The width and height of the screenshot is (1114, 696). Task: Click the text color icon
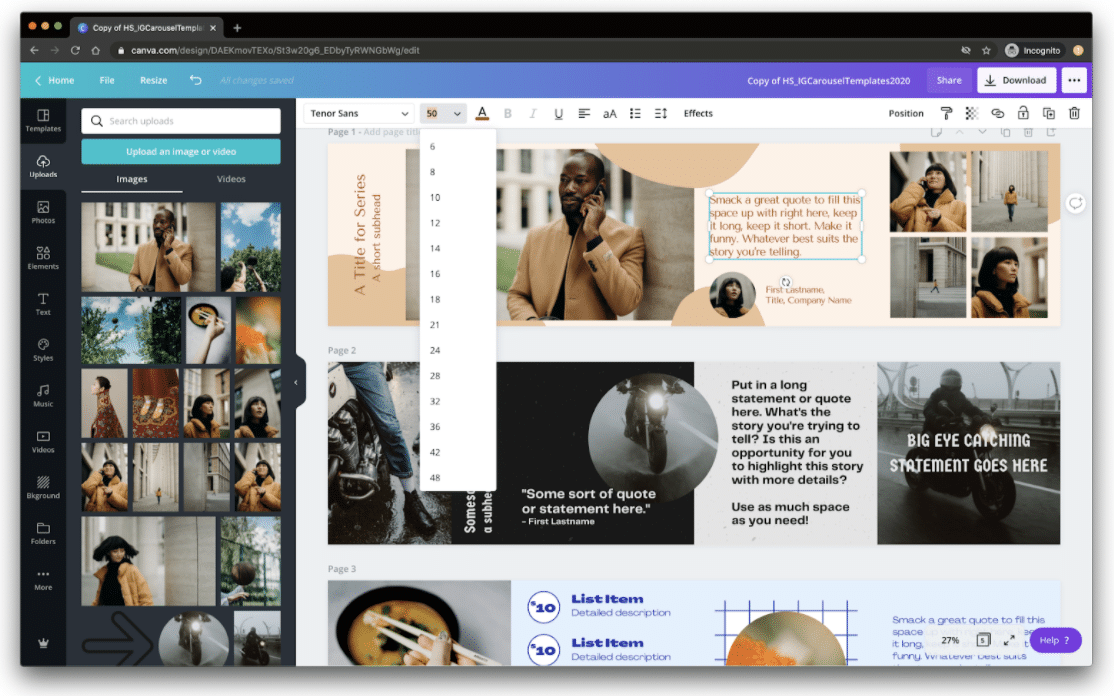coord(482,113)
